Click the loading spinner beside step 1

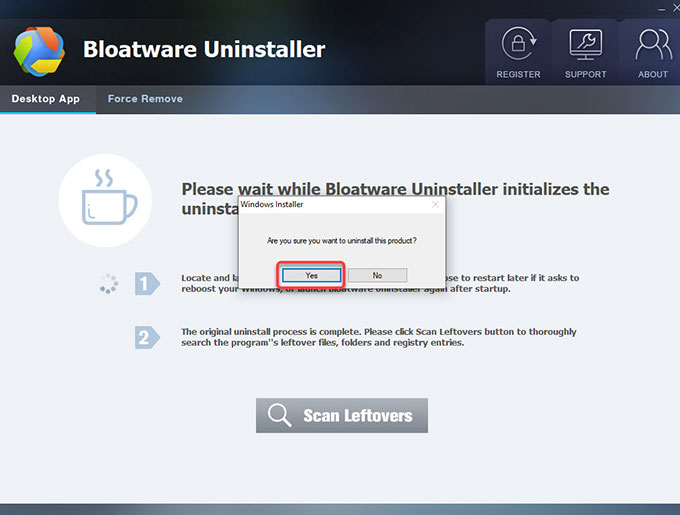pyautogui.click(x=108, y=284)
